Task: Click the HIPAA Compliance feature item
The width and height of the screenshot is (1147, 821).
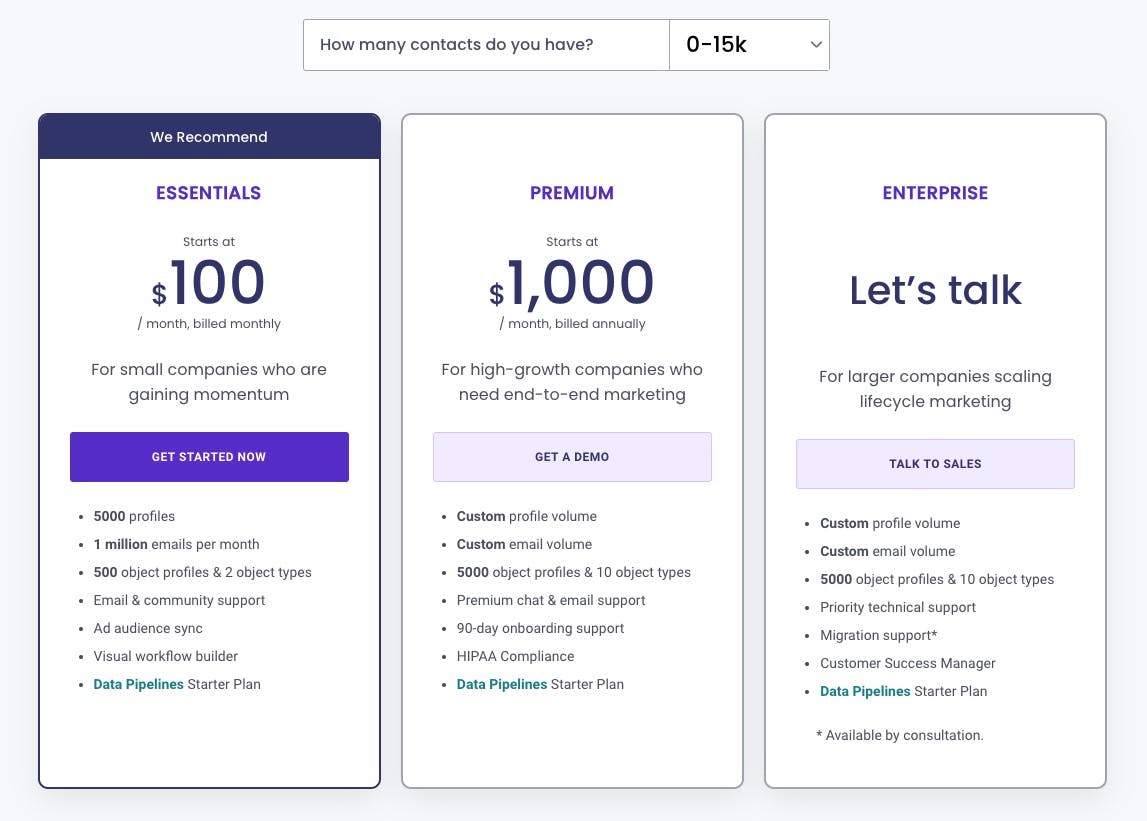Action: coord(515,657)
